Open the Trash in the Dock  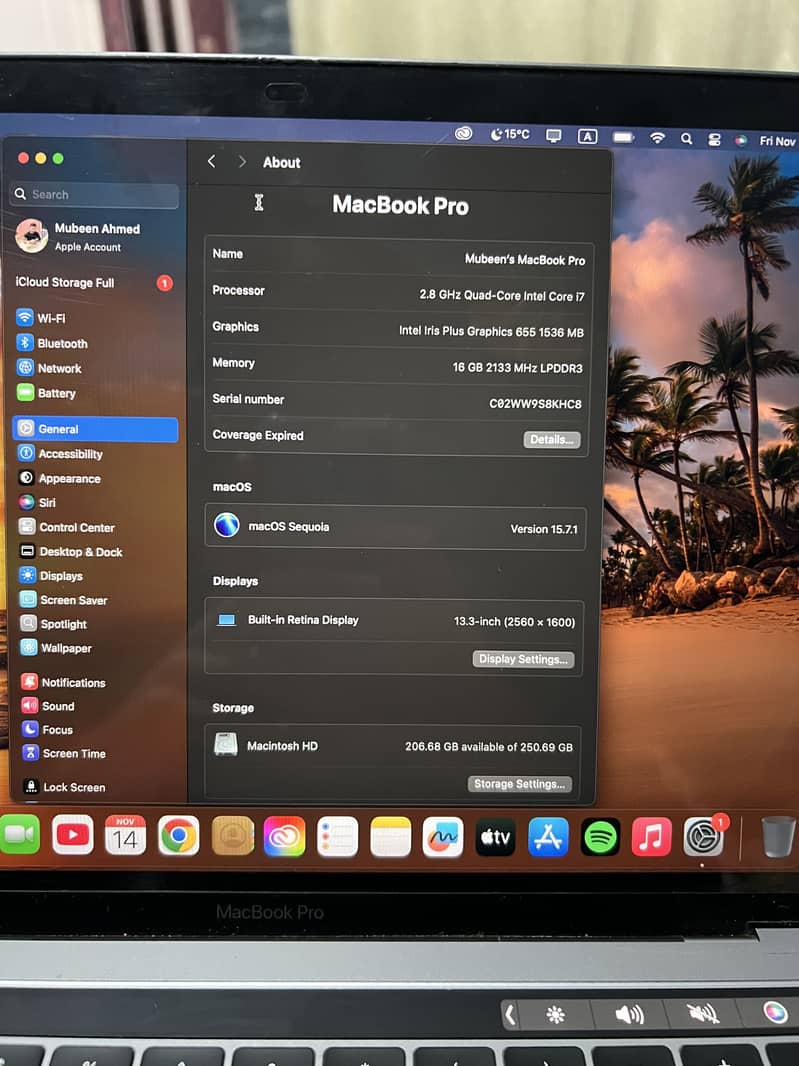click(778, 836)
